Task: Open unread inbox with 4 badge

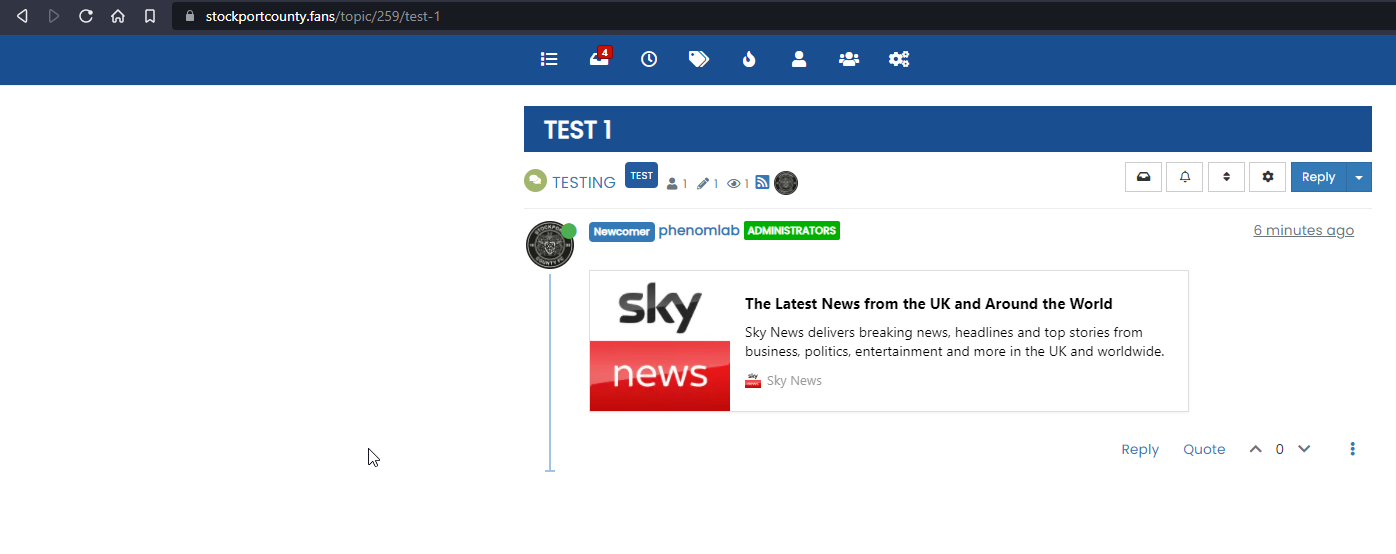Action: [x=599, y=59]
